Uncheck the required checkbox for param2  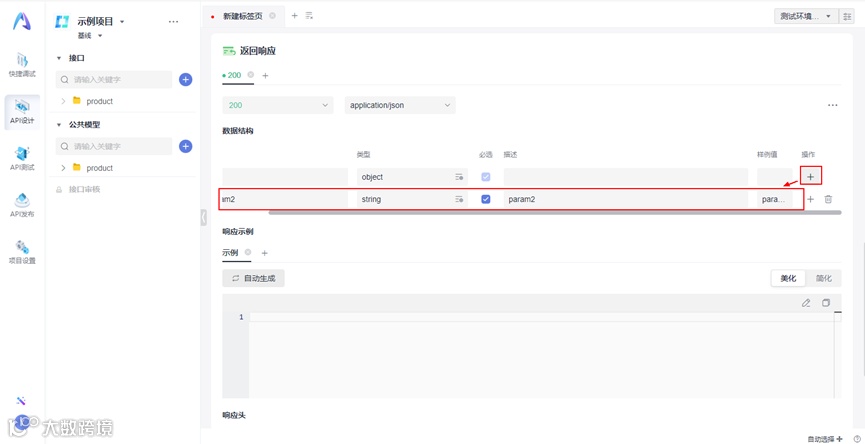[x=485, y=199]
